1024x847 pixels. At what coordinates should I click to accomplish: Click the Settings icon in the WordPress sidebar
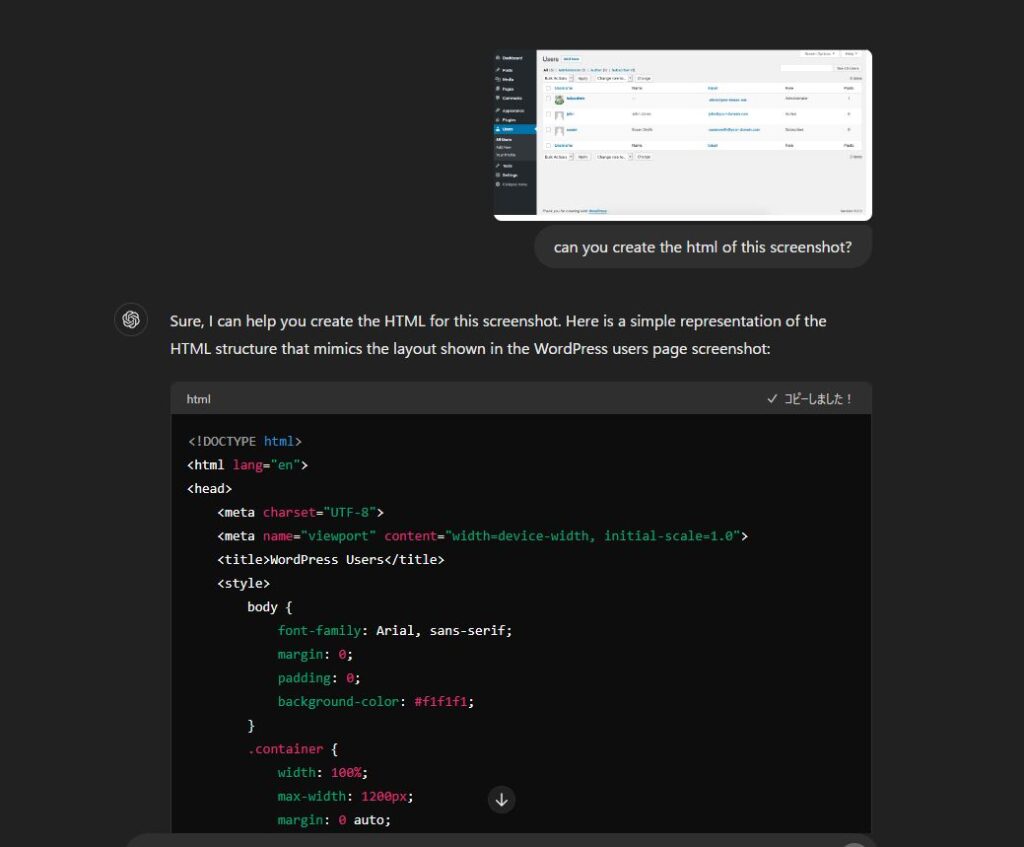click(498, 175)
